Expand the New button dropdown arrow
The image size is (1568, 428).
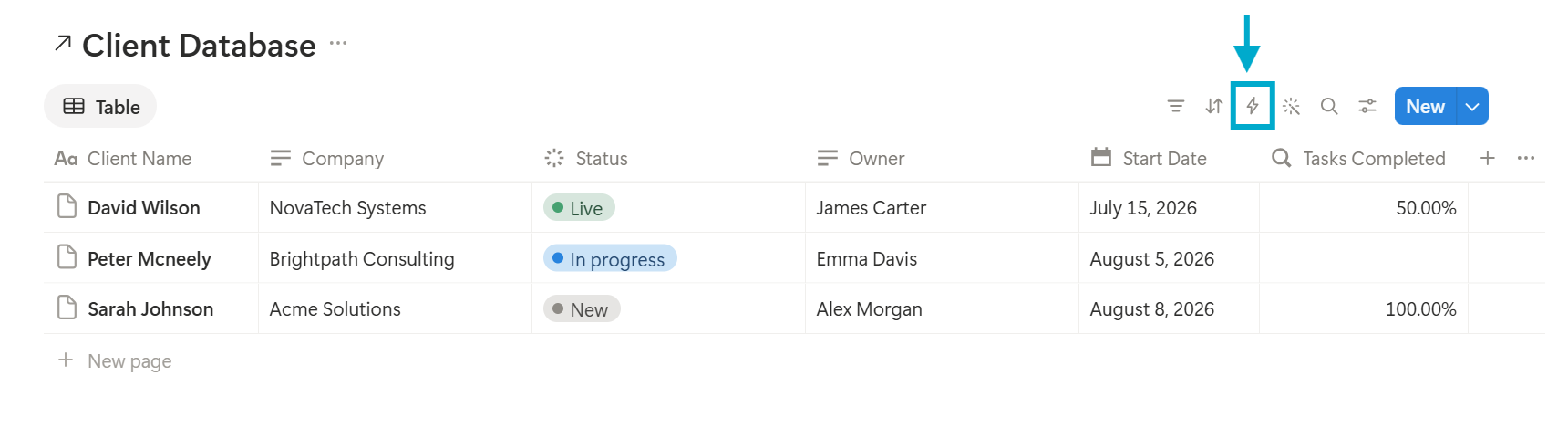pos(1472,106)
